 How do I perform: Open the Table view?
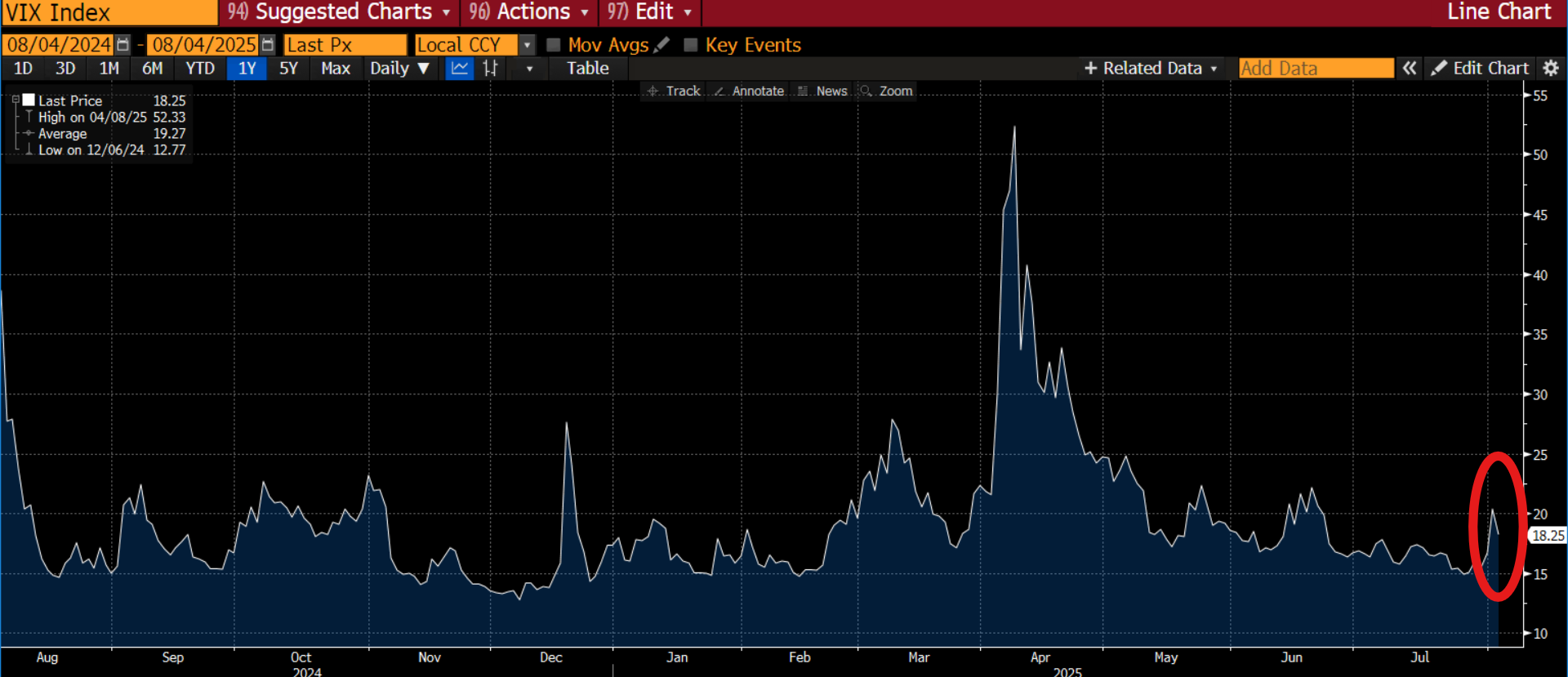588,69
